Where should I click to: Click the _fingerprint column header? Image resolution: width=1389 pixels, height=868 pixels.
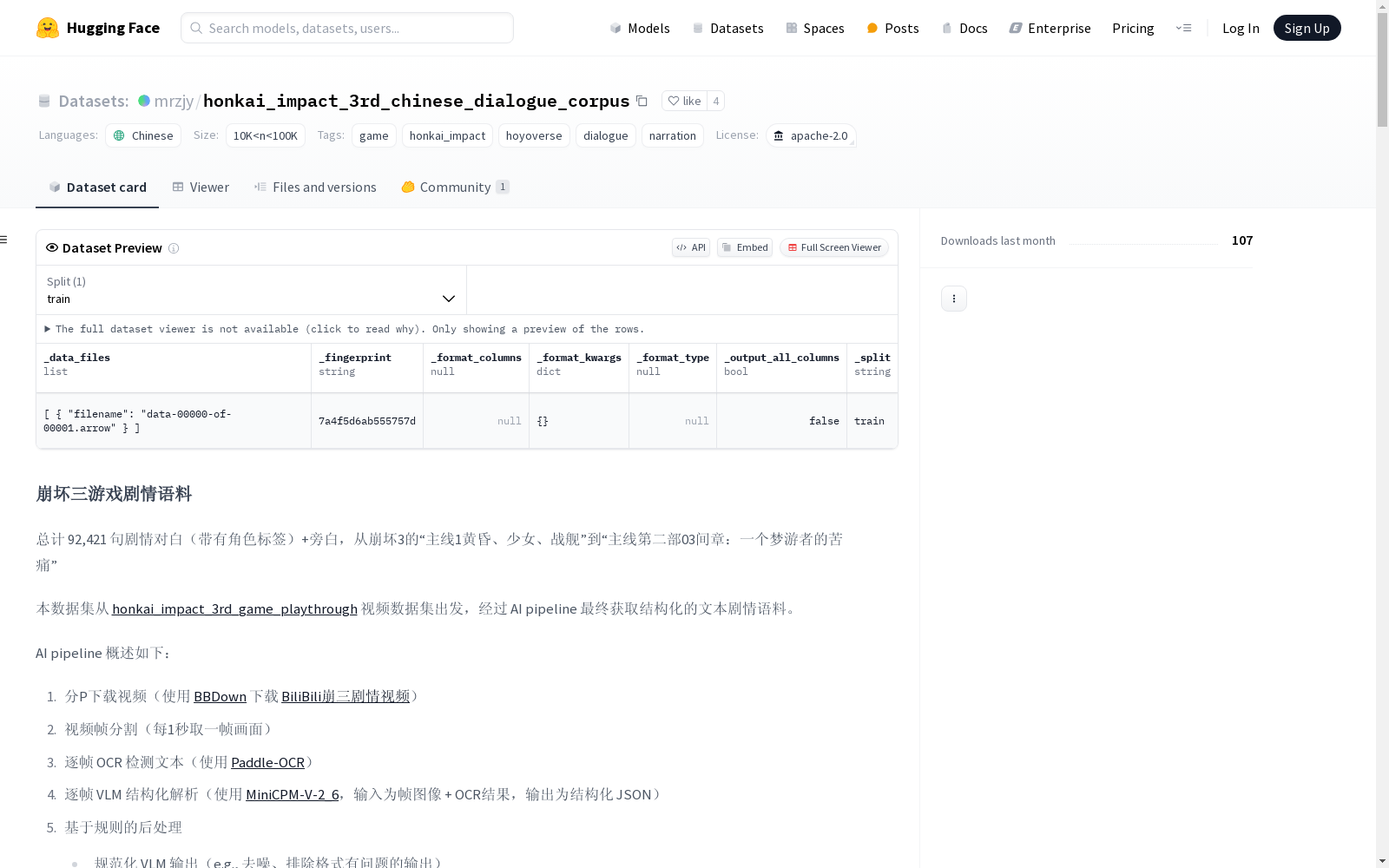(x=367, y=368)
